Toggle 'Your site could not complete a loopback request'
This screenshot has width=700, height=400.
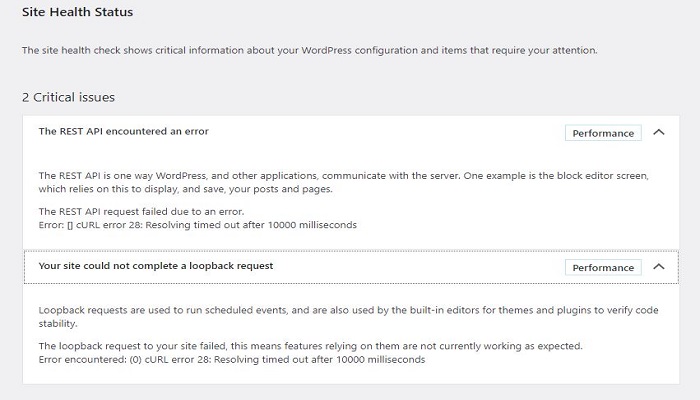155,266
